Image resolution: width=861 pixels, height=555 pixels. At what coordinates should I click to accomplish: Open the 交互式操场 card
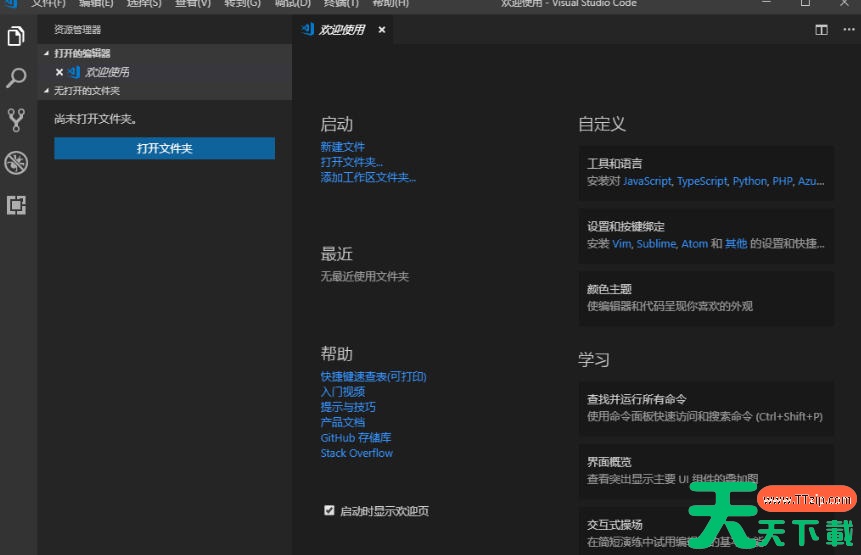tap(706, 531)
